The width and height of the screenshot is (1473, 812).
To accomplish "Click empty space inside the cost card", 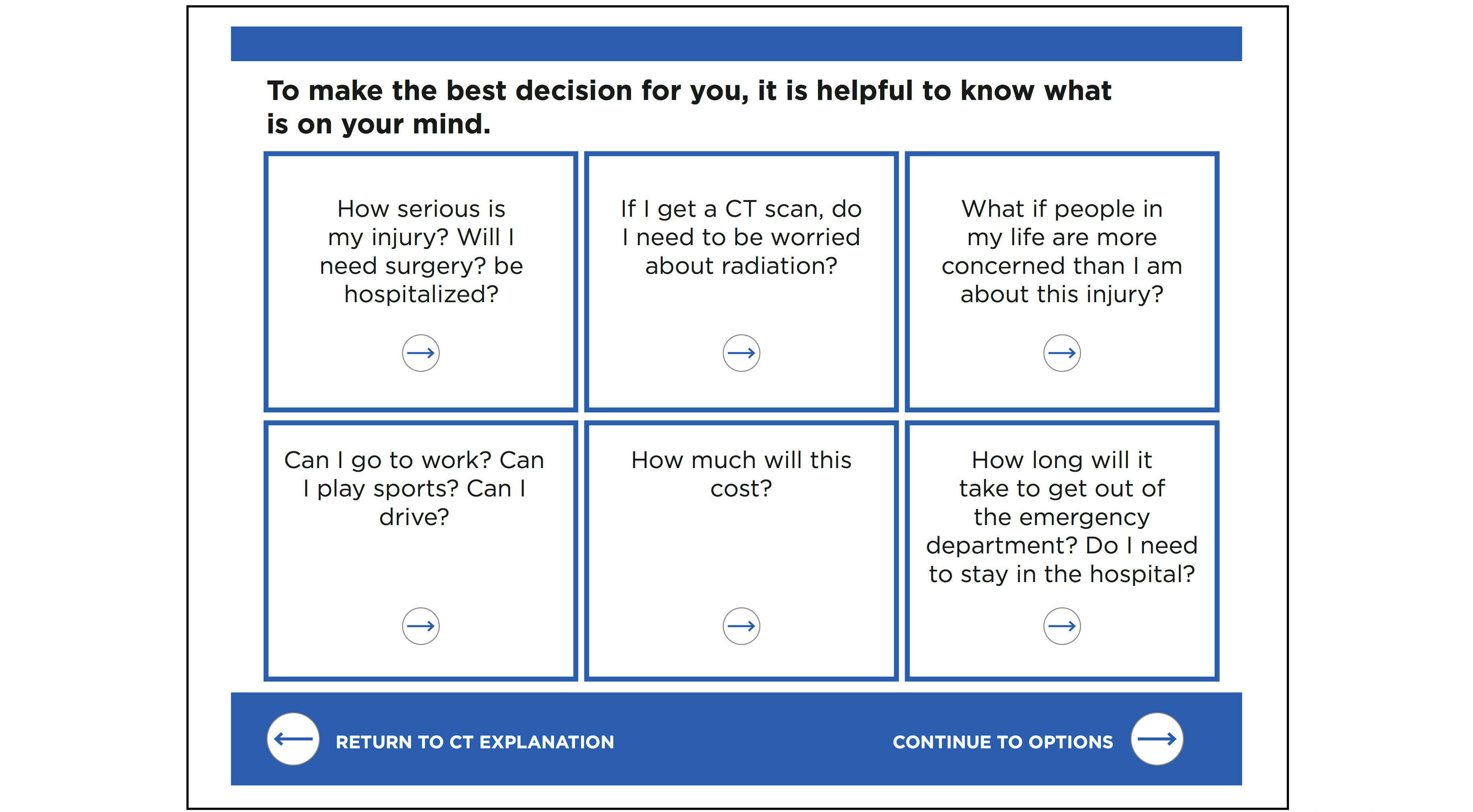I will point(741,555).
